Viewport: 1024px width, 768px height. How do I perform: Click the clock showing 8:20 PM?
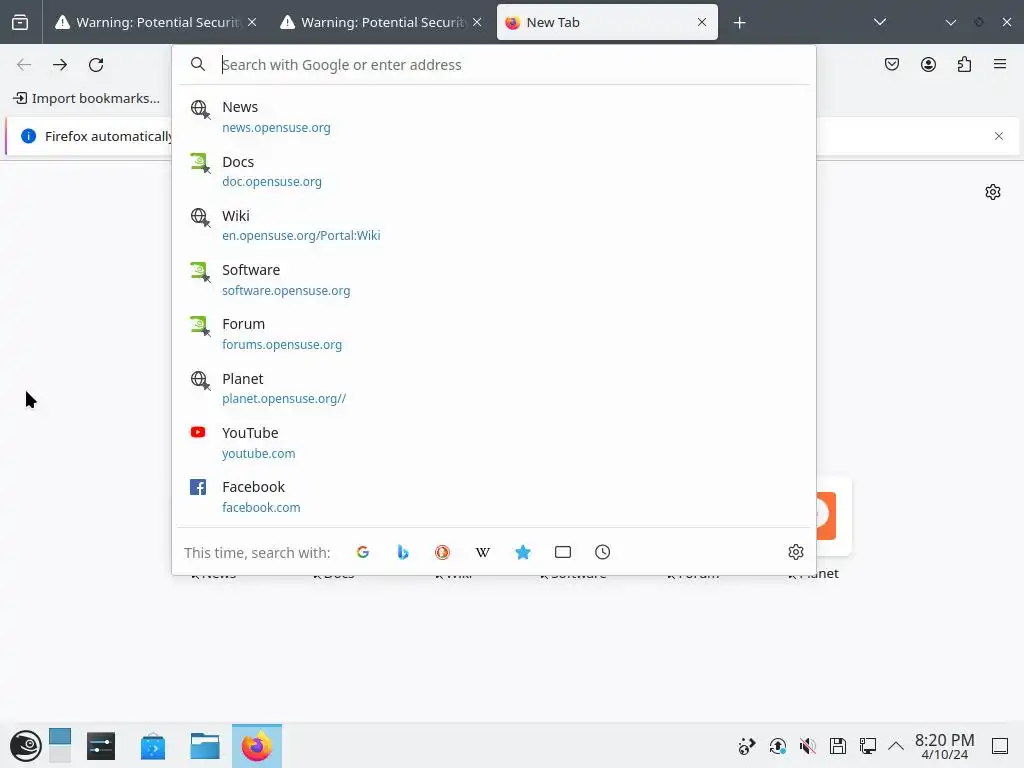click(944, 746)
